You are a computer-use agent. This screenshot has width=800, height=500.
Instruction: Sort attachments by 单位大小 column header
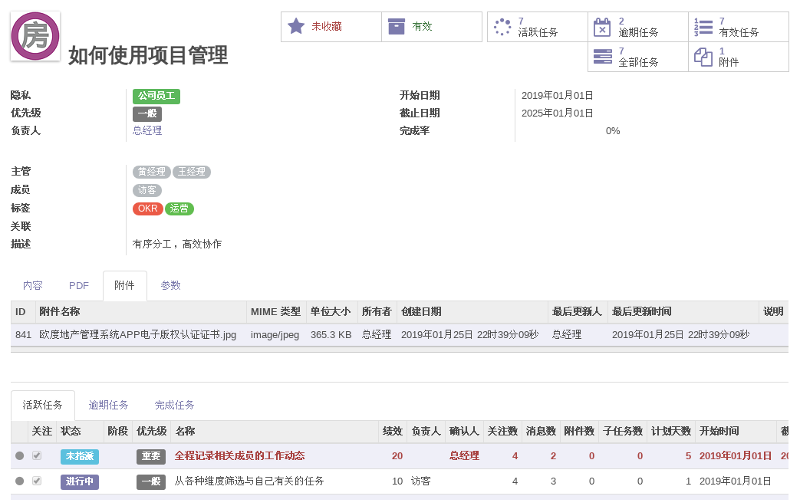(x=330, y=312)
